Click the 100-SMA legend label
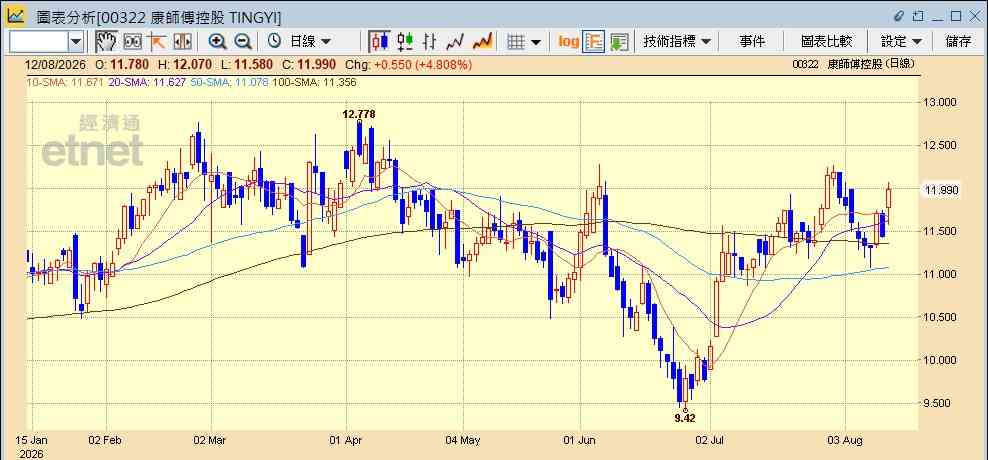The image size is (988, 460). (x=313, y=82)
